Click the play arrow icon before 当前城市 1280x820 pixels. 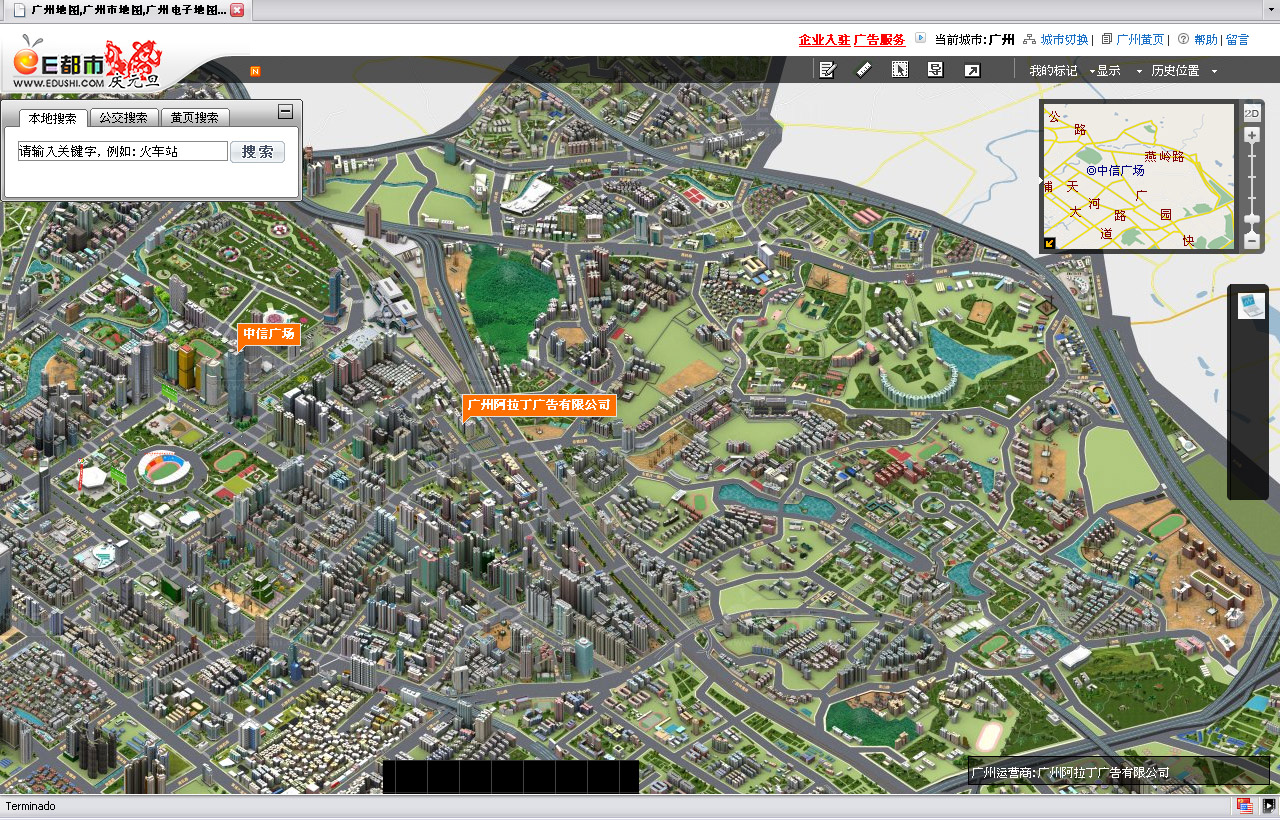point(920,39)
